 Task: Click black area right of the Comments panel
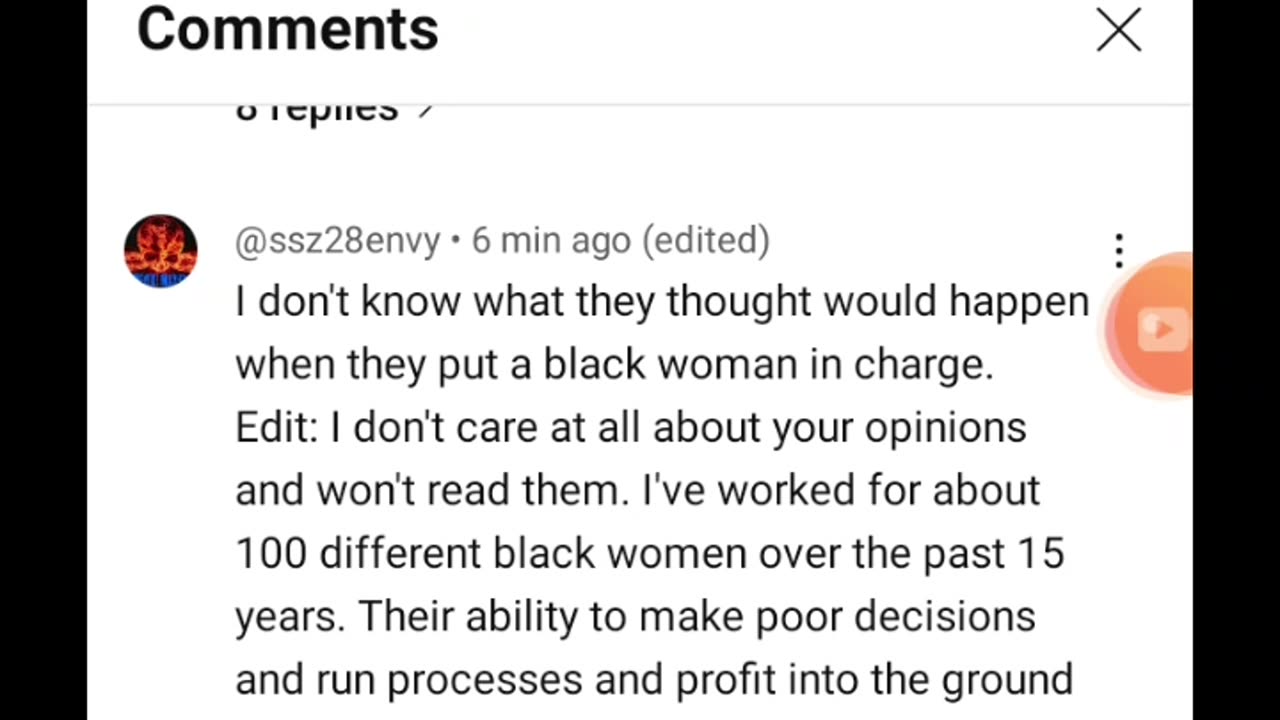click(x=1236, y=500)
